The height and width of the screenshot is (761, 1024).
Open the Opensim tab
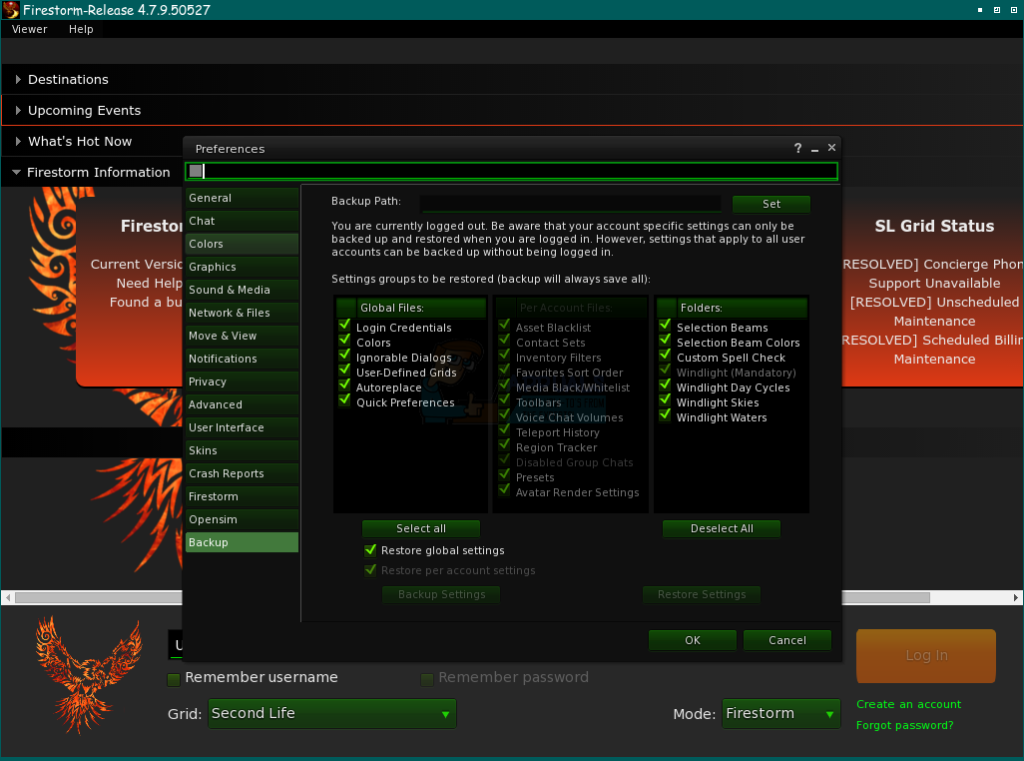pyautogui.click(x=242, y=519)
